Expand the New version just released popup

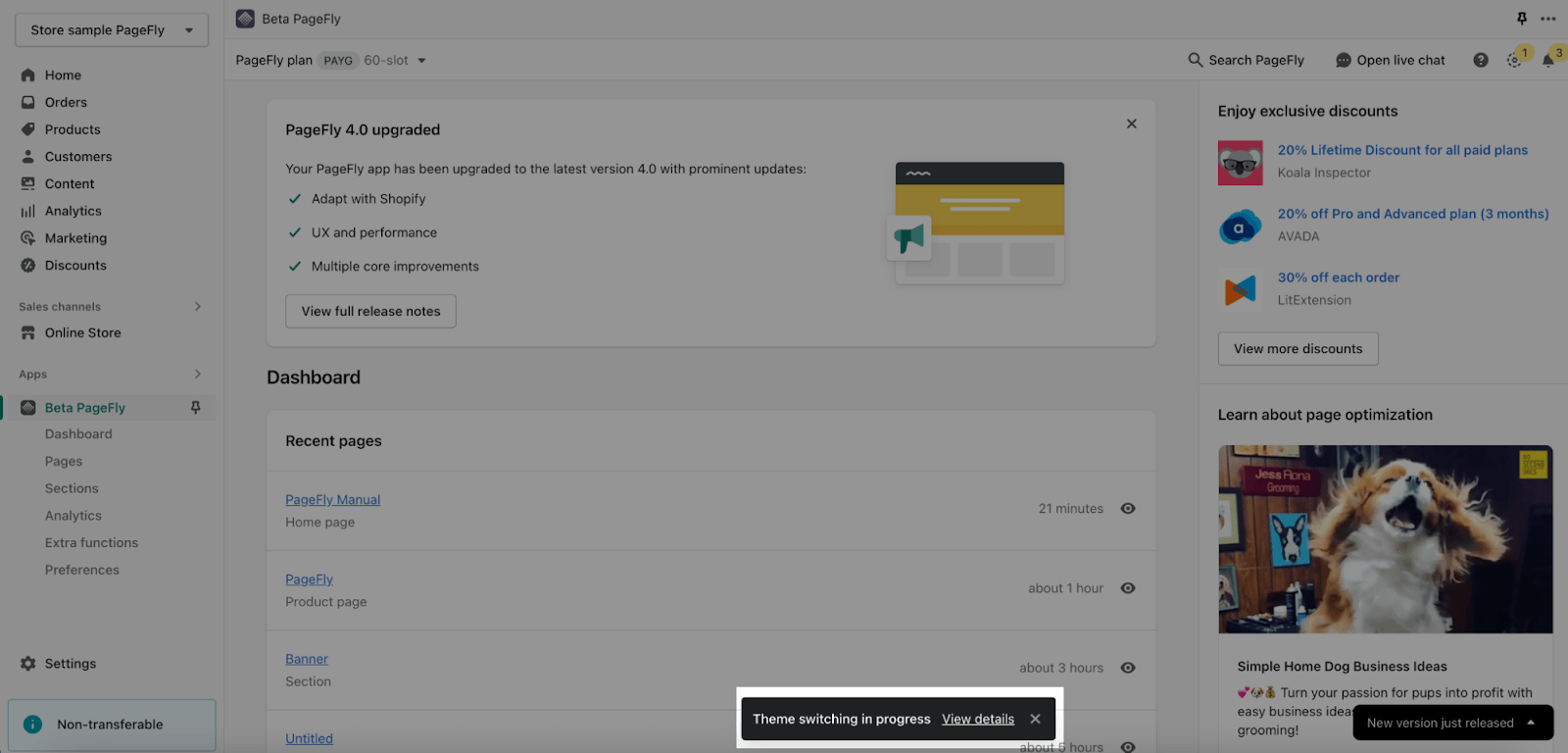(x=1453, y=724)
